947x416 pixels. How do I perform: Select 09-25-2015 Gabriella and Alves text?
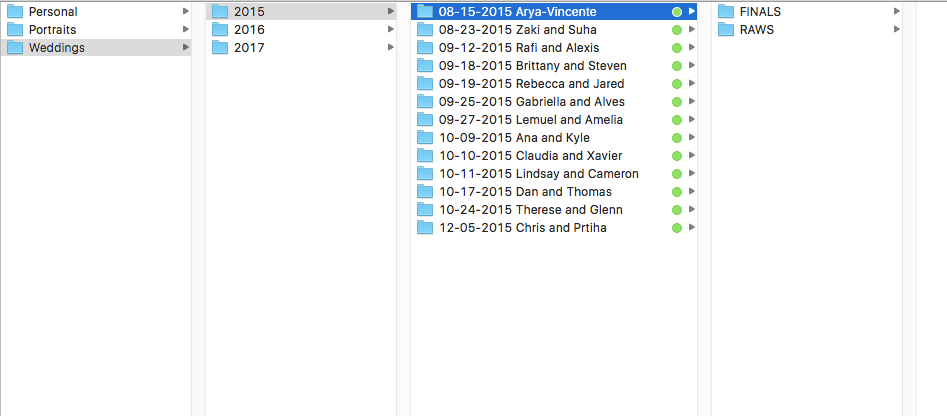532,101
